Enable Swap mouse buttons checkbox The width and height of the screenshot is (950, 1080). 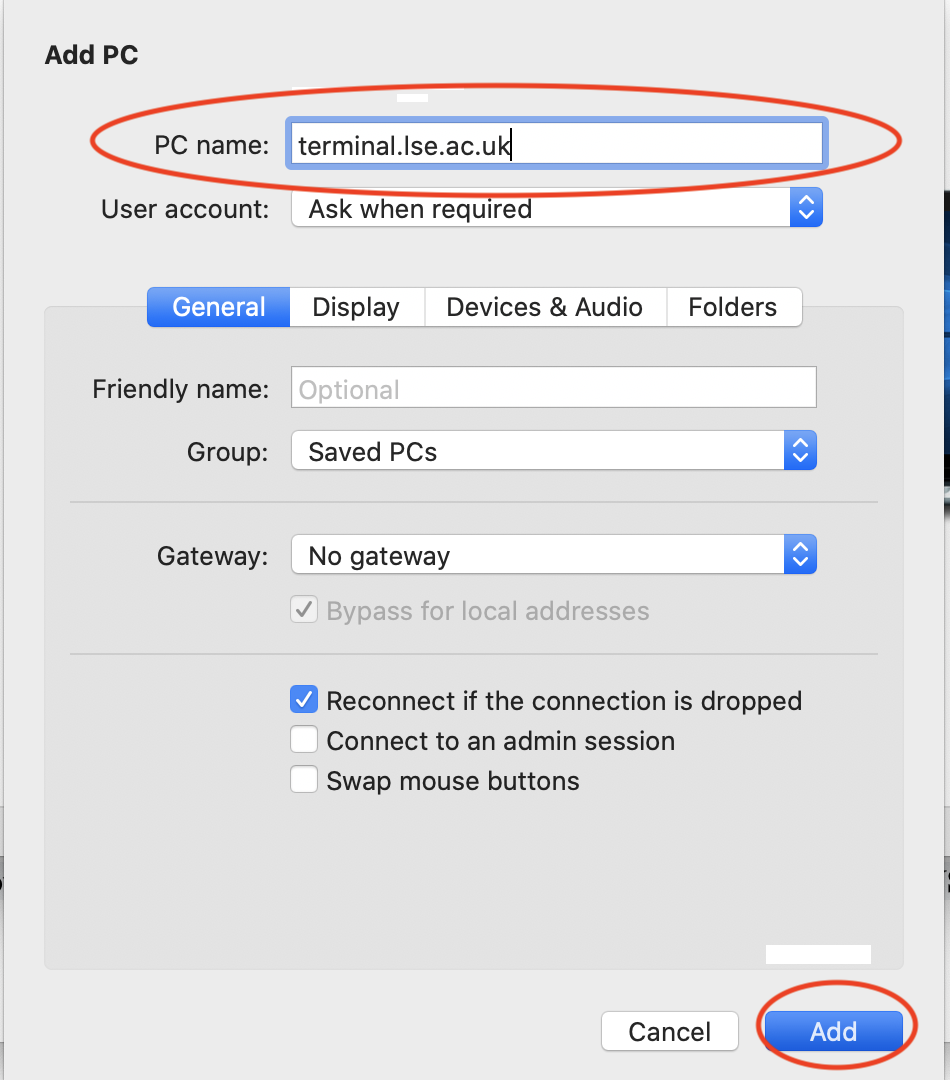304,780
